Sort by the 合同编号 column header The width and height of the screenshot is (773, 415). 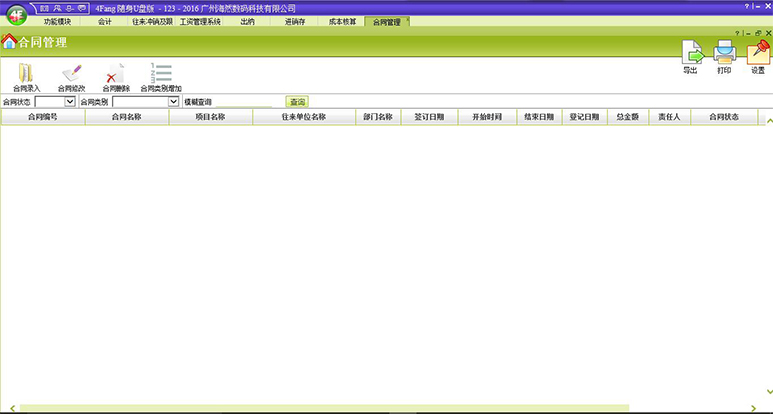(42, 117)
